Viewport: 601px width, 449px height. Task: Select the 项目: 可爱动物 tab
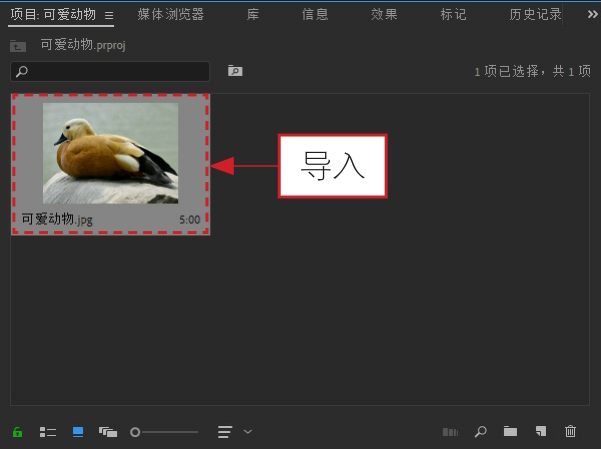[x=53, y=15]
